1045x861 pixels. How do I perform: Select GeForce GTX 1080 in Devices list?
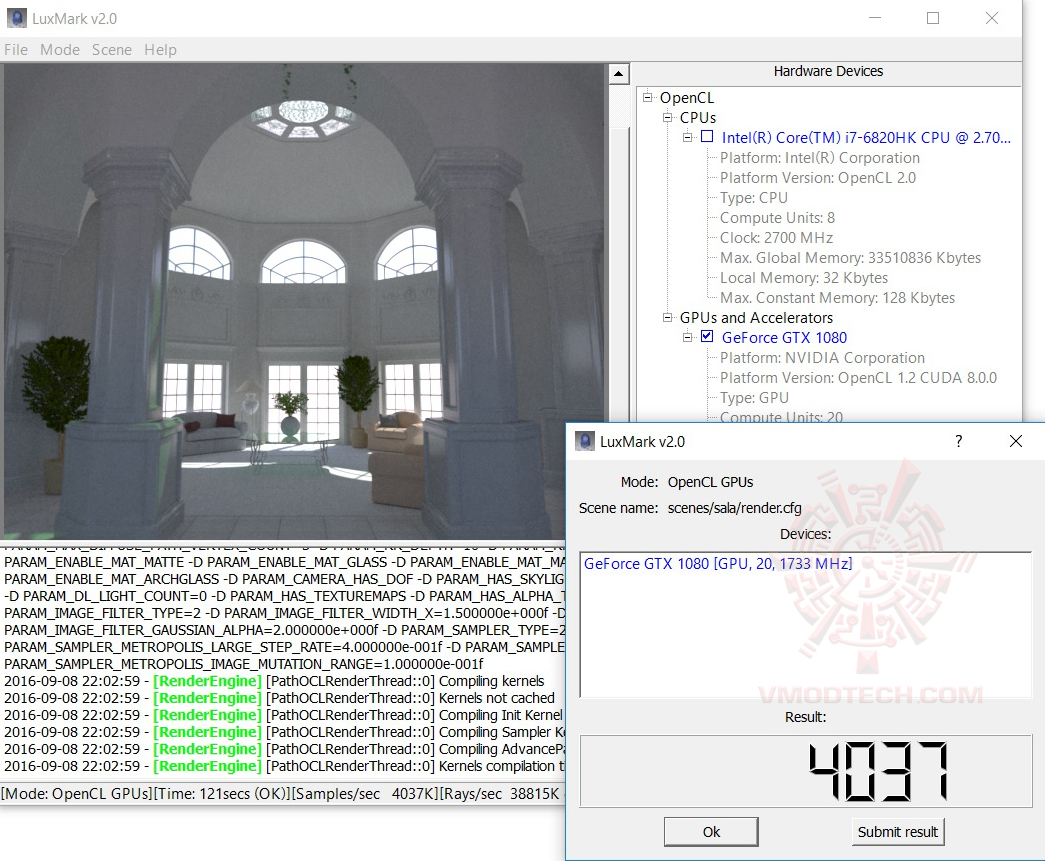tap(718, 564)
